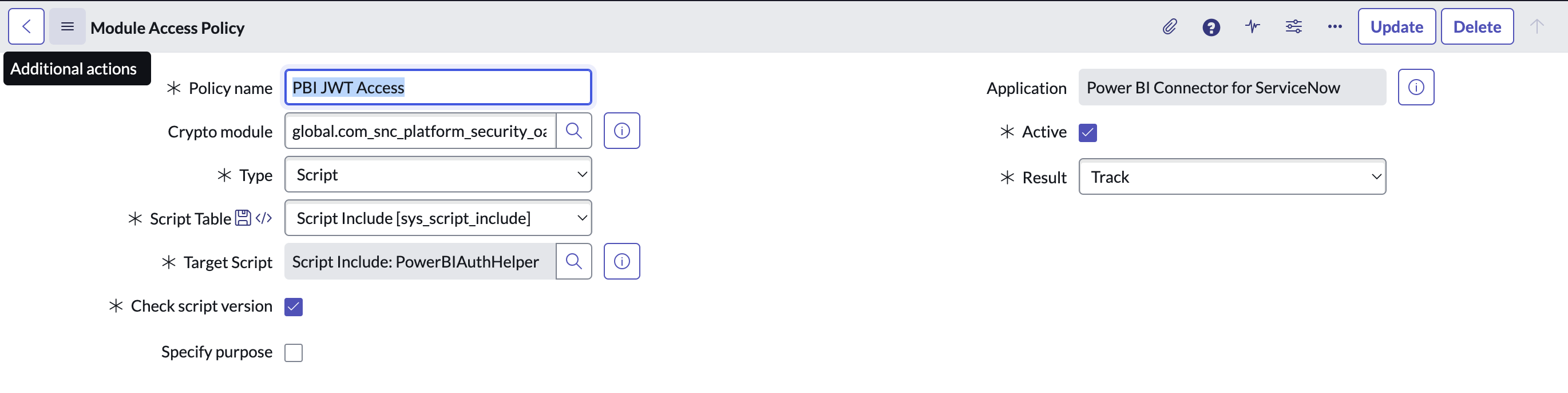Open the Script Table dropdown
1568x393 pixels.
click(438, 218)
